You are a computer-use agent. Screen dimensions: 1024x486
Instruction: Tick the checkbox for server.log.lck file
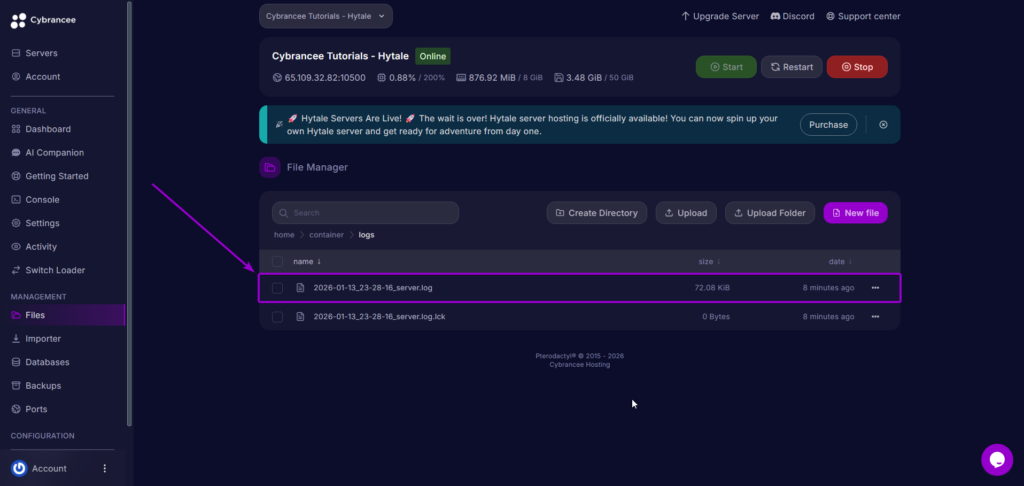coord(278,317)
